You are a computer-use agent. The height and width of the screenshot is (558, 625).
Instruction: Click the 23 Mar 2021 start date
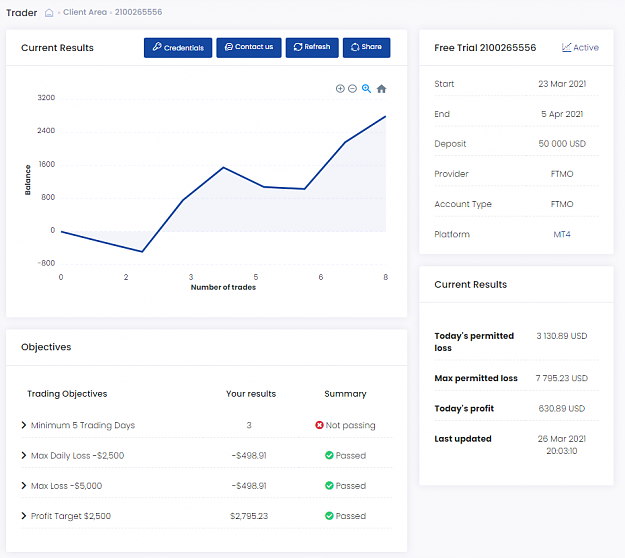click(562, 84)
